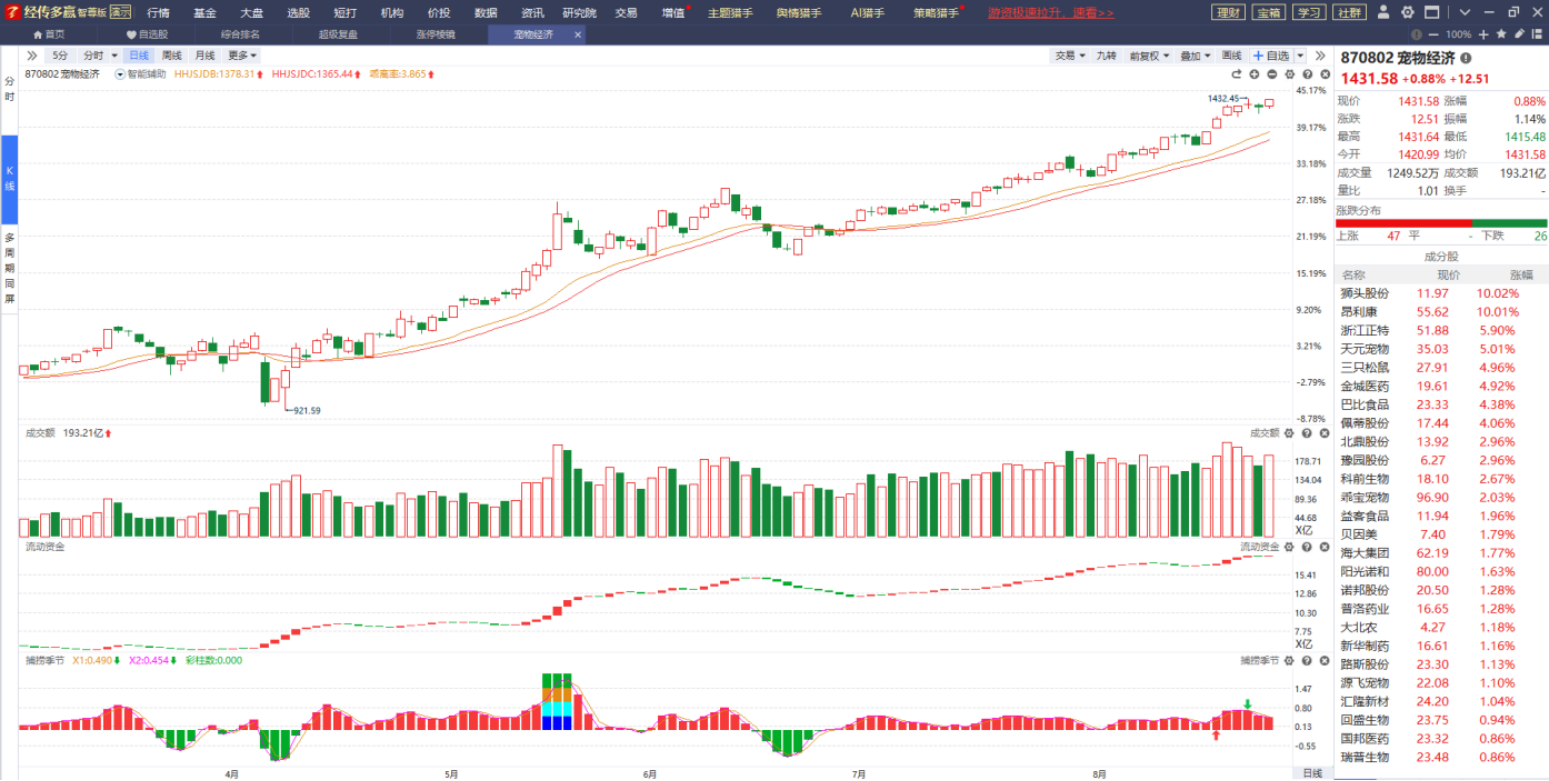This screenshot has width=1549, height=781.
Task: Switch chart to 周线 period
Action: [x=172, y=55]
